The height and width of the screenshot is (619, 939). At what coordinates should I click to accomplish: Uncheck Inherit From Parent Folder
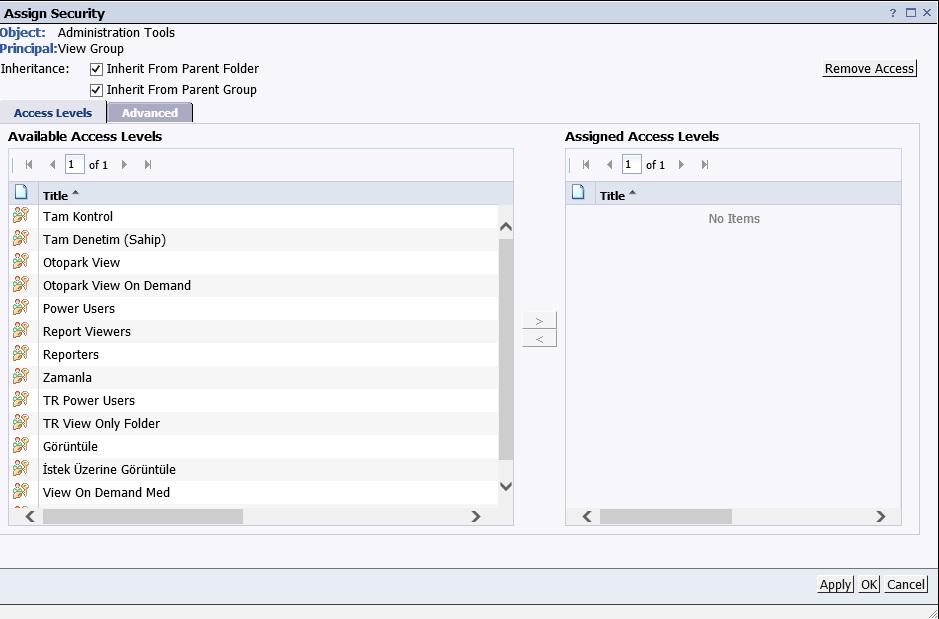tap(97, 70)
